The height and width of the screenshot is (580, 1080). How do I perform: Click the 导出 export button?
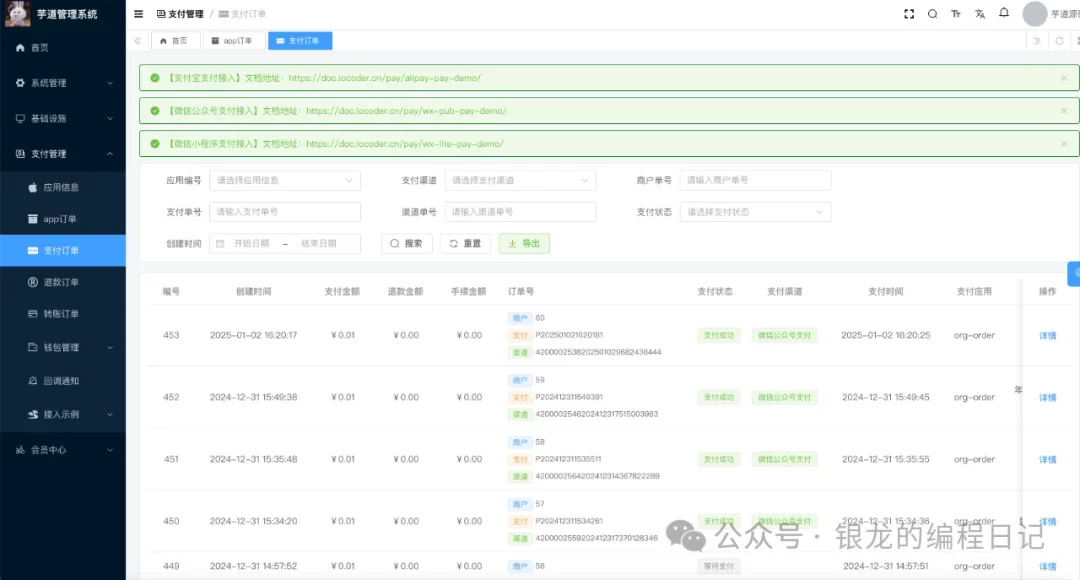[524, 243]
